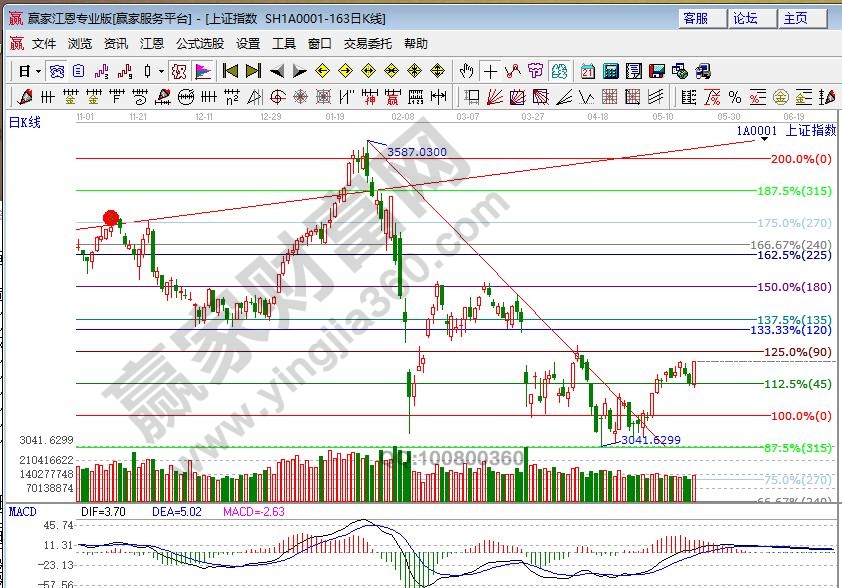Jump to last bar with skip-end arrow
Viewport: 842px width, 588px height.
[253, 71]
